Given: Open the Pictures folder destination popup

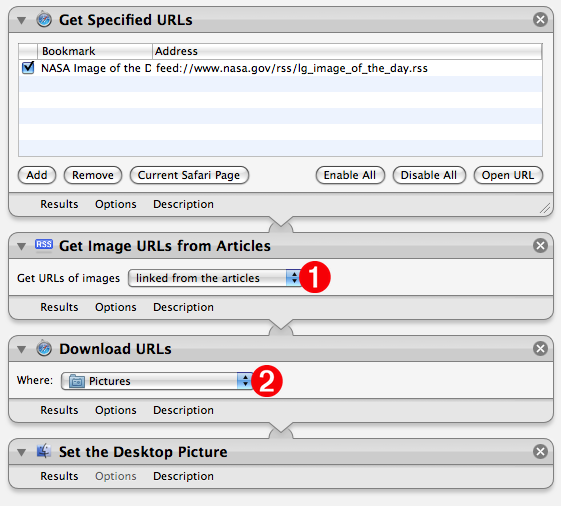Looking at the screenshot, I should coord(157,381).
